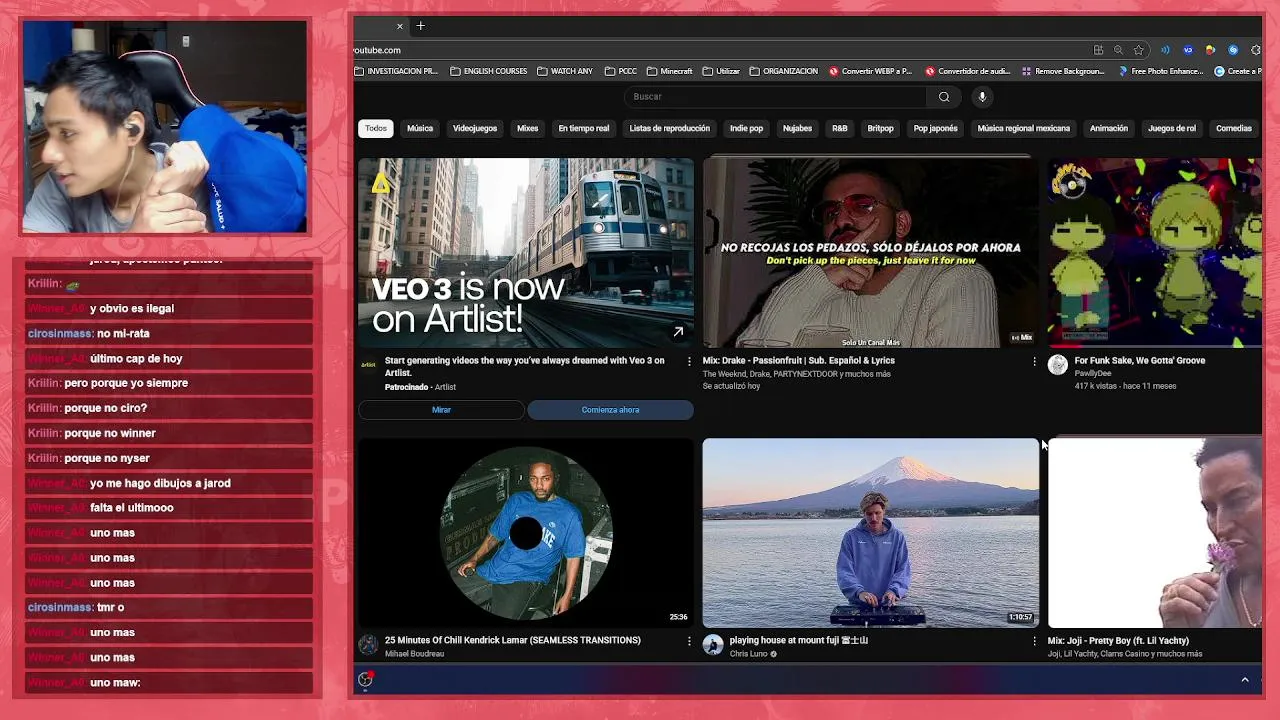
Task: Select the R&B filter chip
Action: (840, 128)
